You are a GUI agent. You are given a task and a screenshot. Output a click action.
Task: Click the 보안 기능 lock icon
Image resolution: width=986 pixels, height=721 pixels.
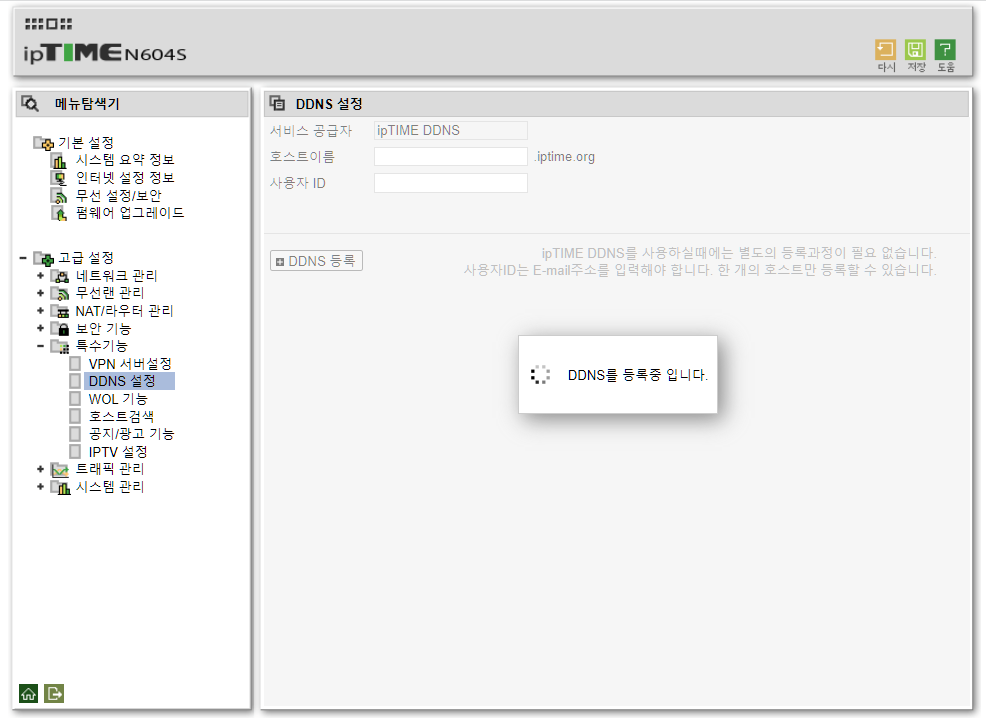[x=60, y=329]
